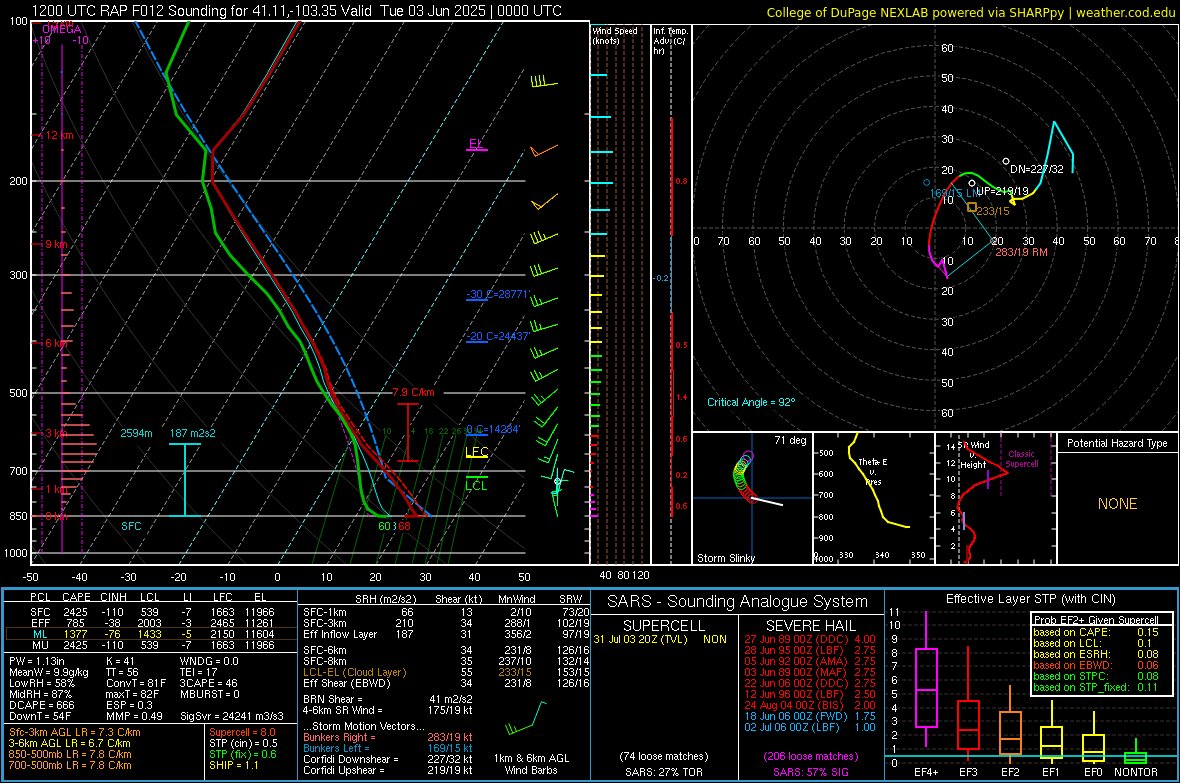
Task: Click the 71 deg value in Storm Slinky panel
Action: (x=790, y=440)
